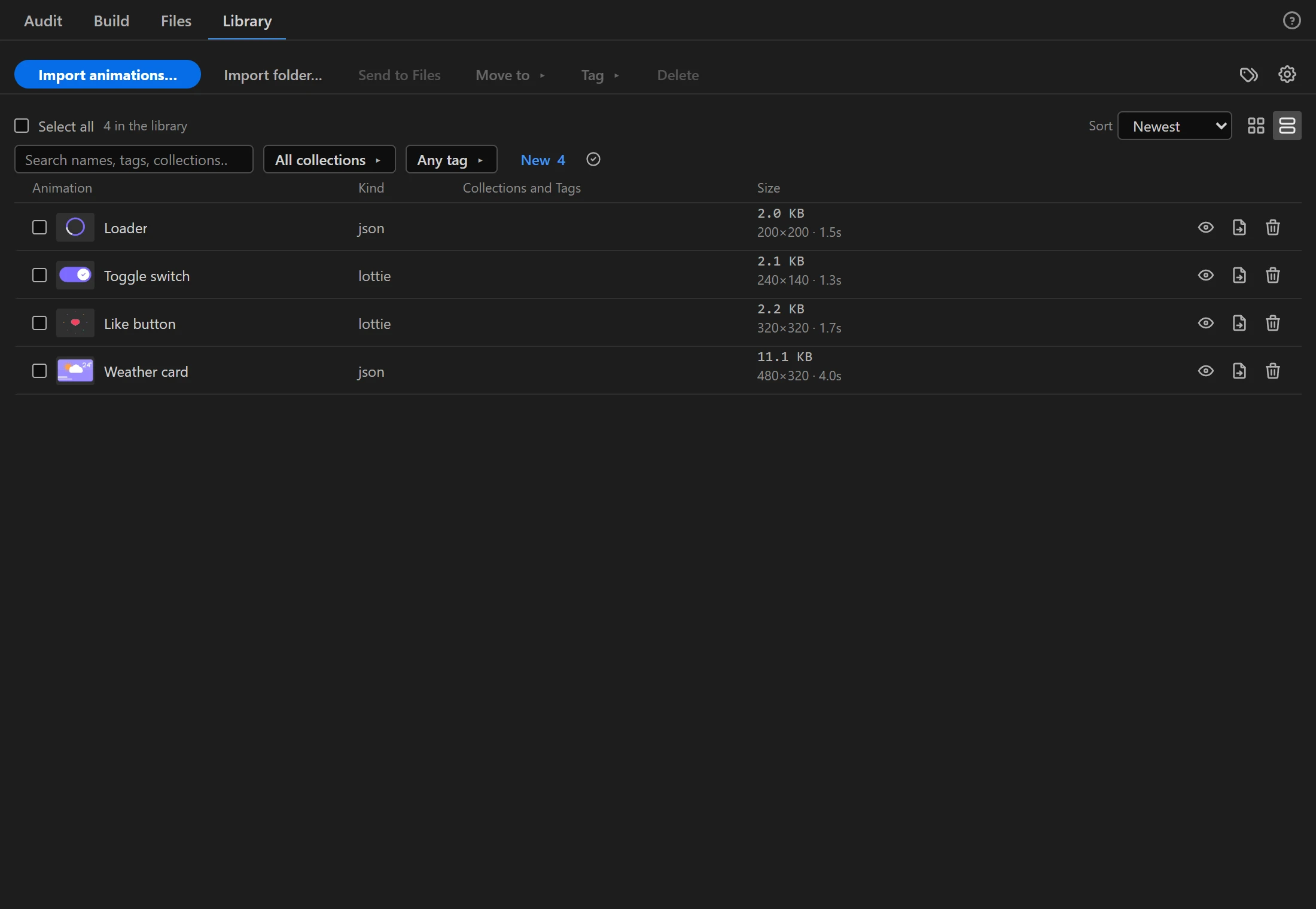Screen dimensions: 1316x909
Task: Open the Move to menu
Action: coord(510,75)
